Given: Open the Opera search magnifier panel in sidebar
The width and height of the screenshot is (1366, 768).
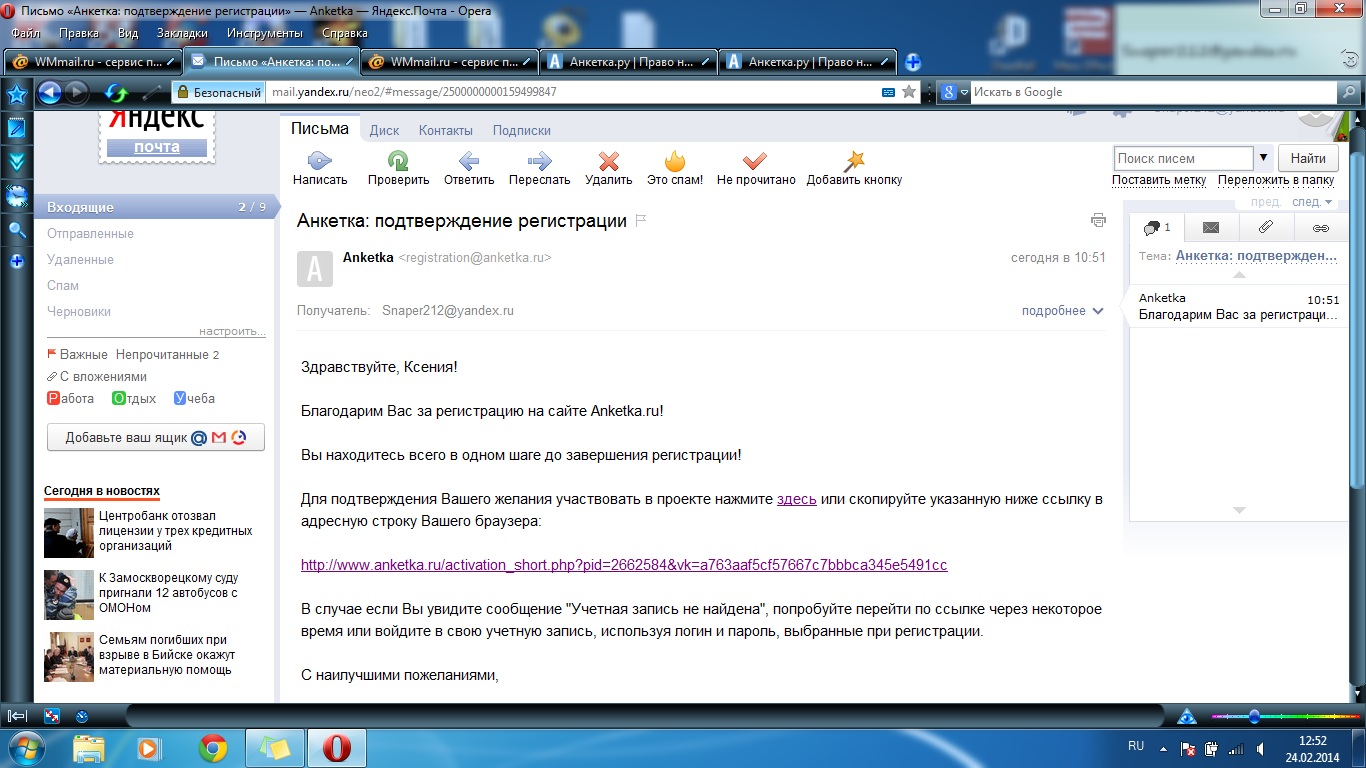Looking at the screenshot, I should [x=17, y=230].
